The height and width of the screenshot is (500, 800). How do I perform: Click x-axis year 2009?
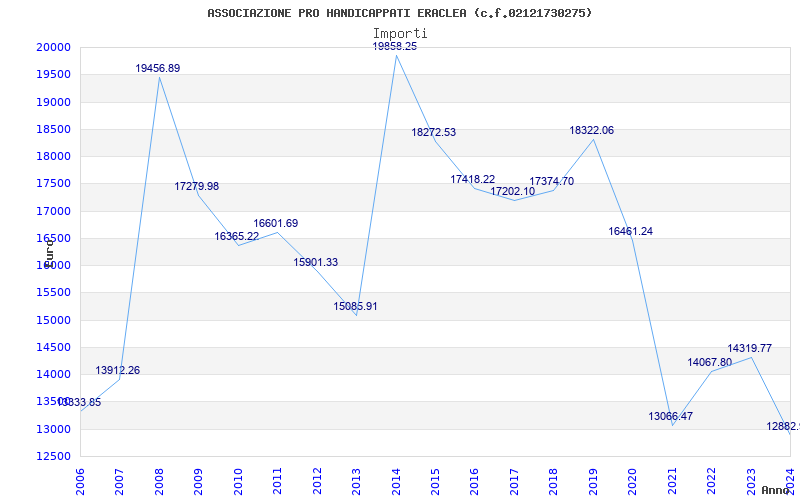click(x=198, y=481)
